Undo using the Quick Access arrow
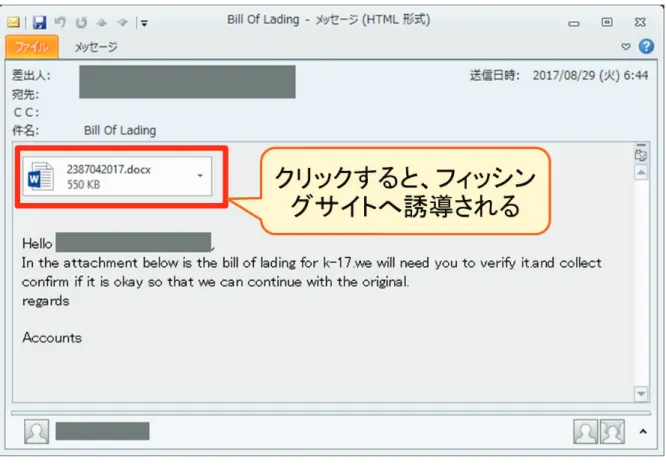Viewport: 666px width, 472px height. coord(60,22)
